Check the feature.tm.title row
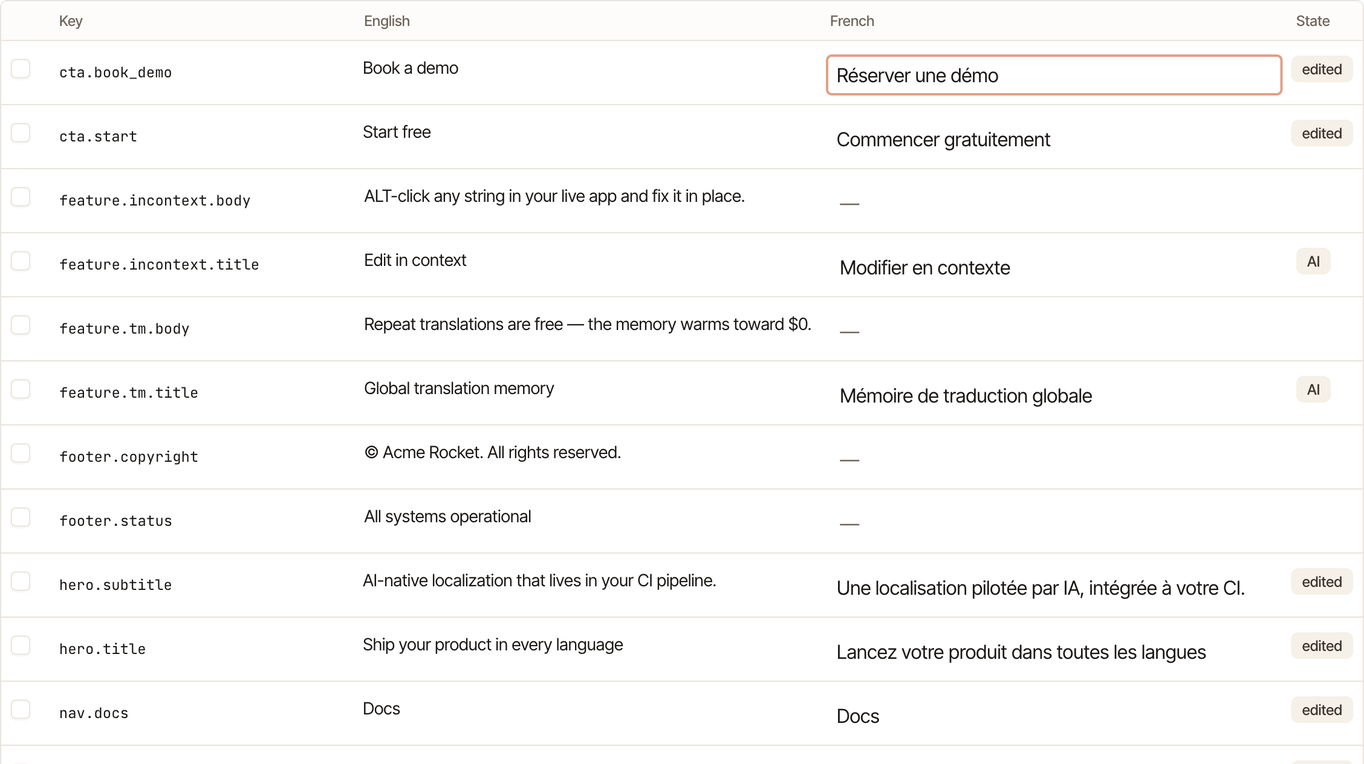This screenshot has width=1364, height=764. (x=20, y=389)
